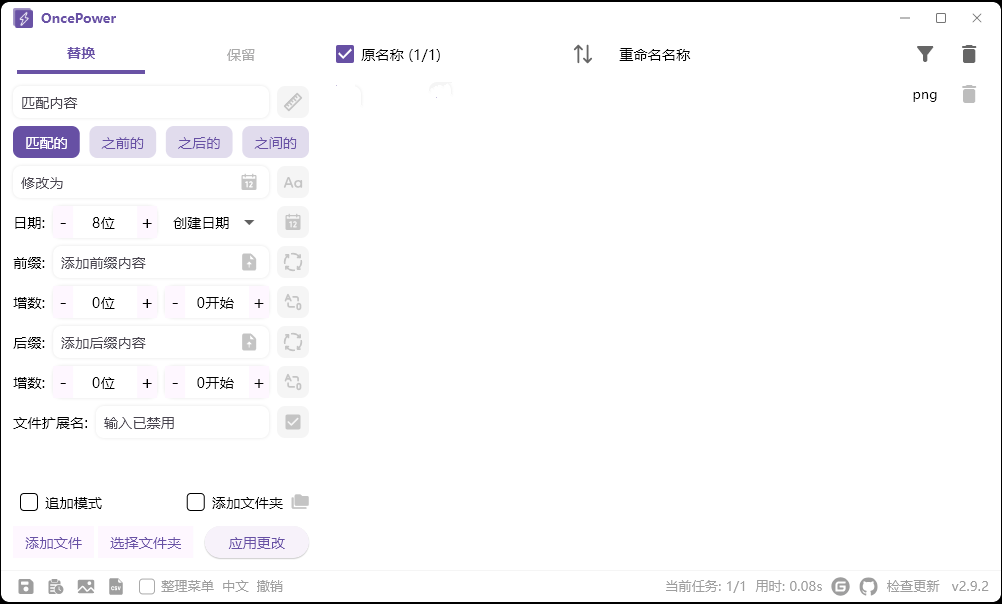1002x604 pixels.
Task: Click the calendar icon on the date row
Action: point(292,222)
